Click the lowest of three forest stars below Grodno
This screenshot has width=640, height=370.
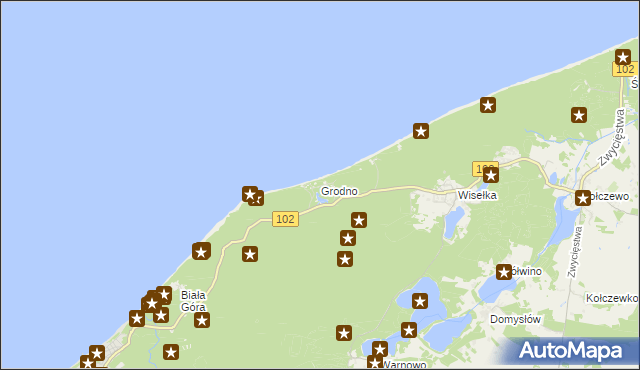click(x=345, y=259)
